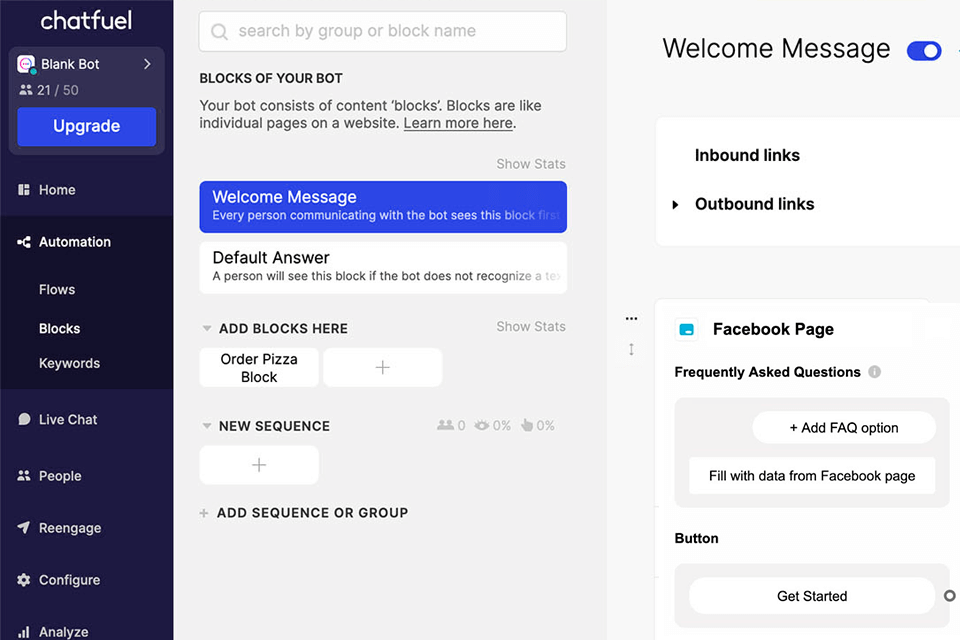Expand the Outbound links section
Image resolution: width=960 pixels, height=640 pixels.
pos(675,205)
